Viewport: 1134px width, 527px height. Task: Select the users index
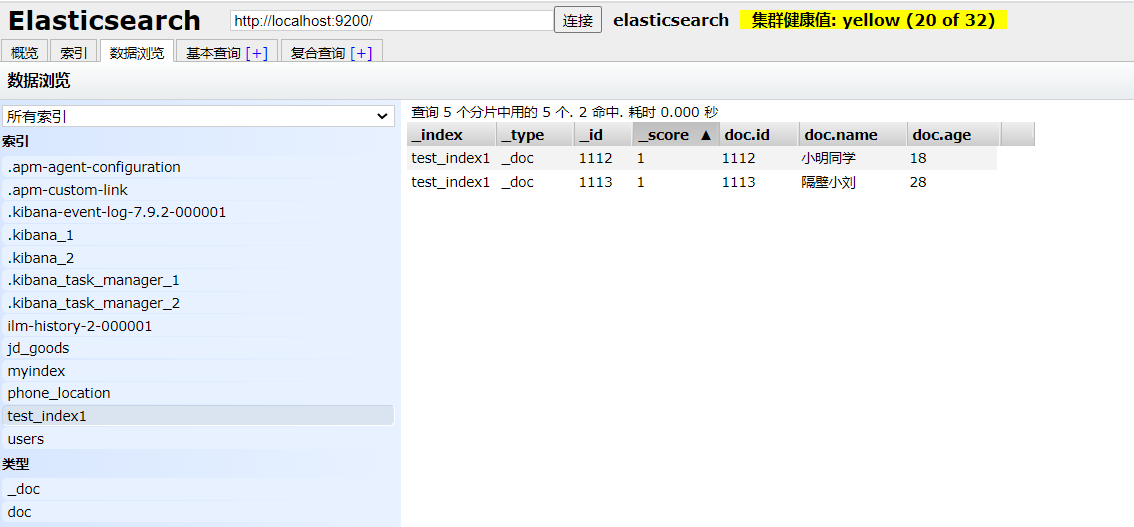(198, 439)
